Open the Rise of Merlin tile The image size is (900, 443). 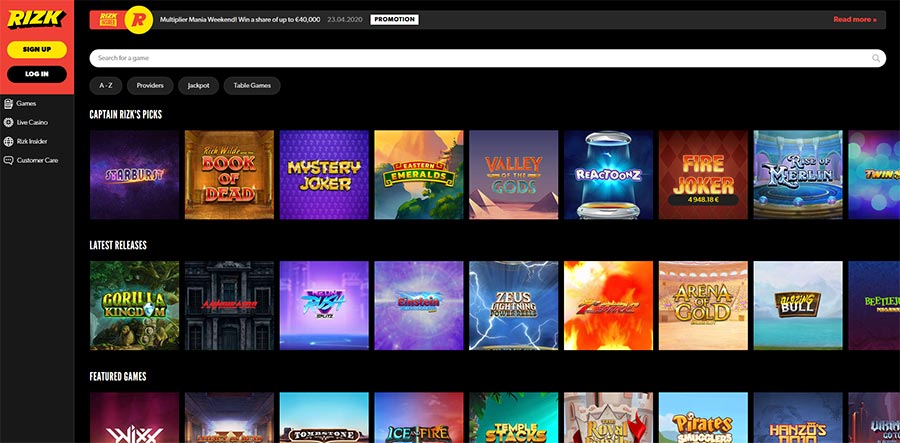click(x=798, y=174)
